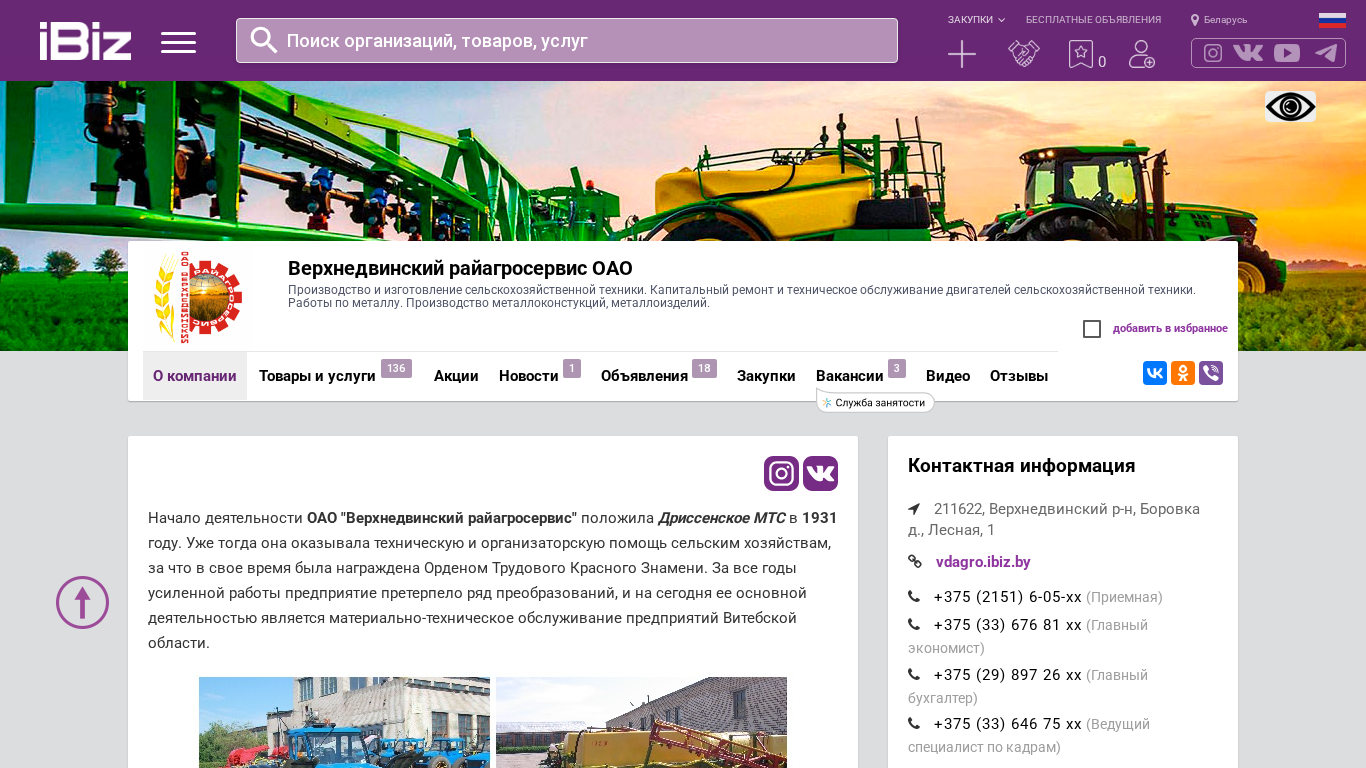The image size is (1366, 768).
Task: Click the address navigation arrow icon
Action: pyautogui.click(x=914, y=509)
